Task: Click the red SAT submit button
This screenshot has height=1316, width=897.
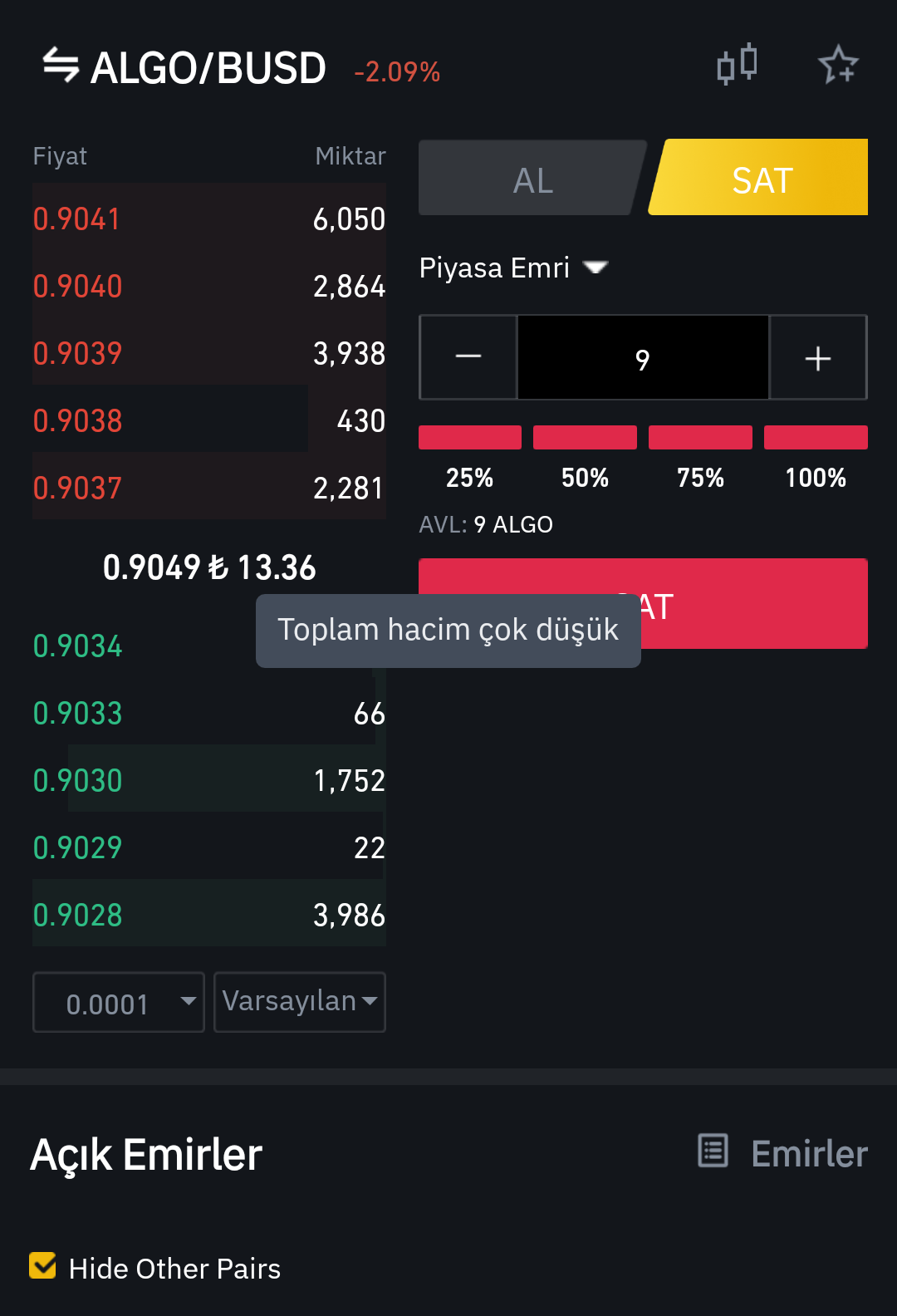Action: tap(644, 604)
